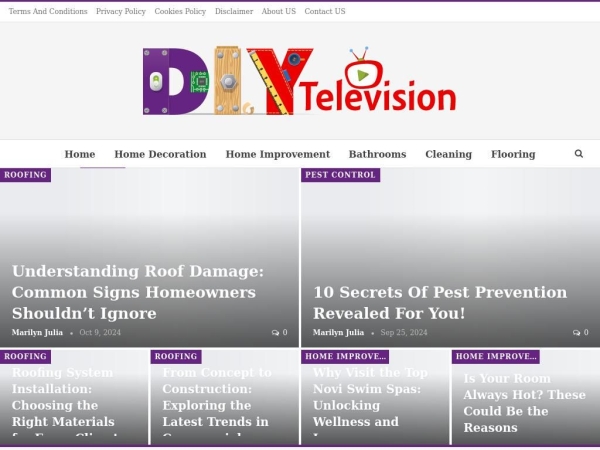
Task: Open the search icon in navigation bar
Action: (x=579, y=154)
